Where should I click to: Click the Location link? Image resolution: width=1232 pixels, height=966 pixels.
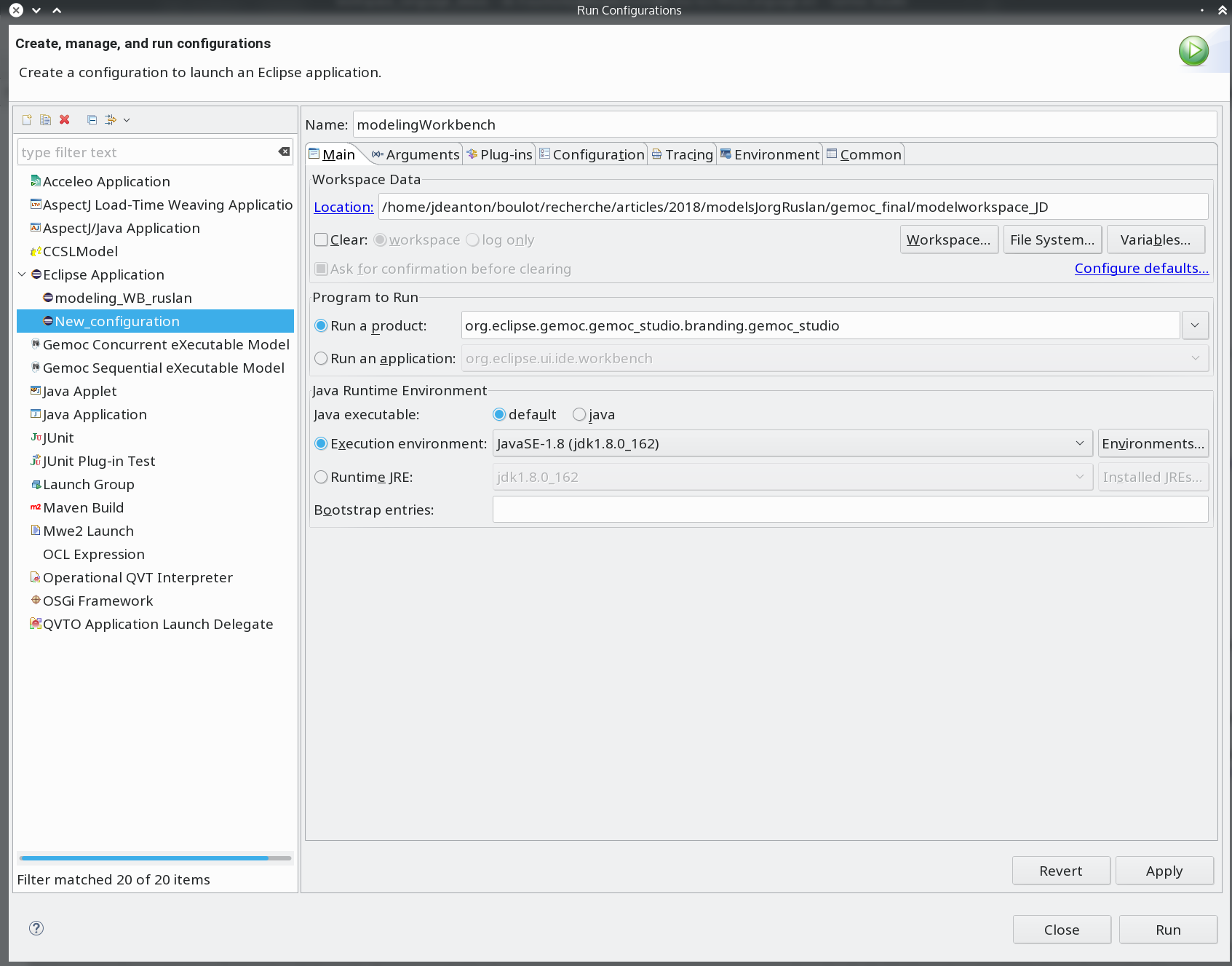[343, 207]
